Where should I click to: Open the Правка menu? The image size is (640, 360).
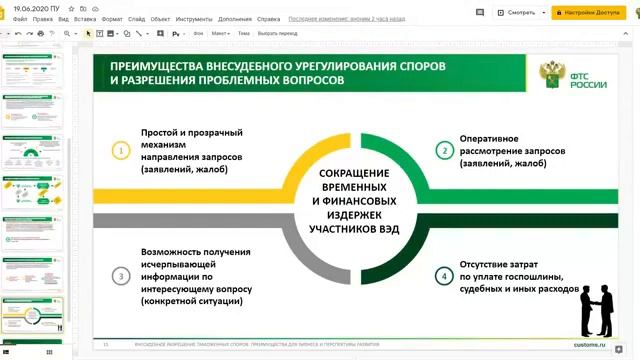(42, 19)
